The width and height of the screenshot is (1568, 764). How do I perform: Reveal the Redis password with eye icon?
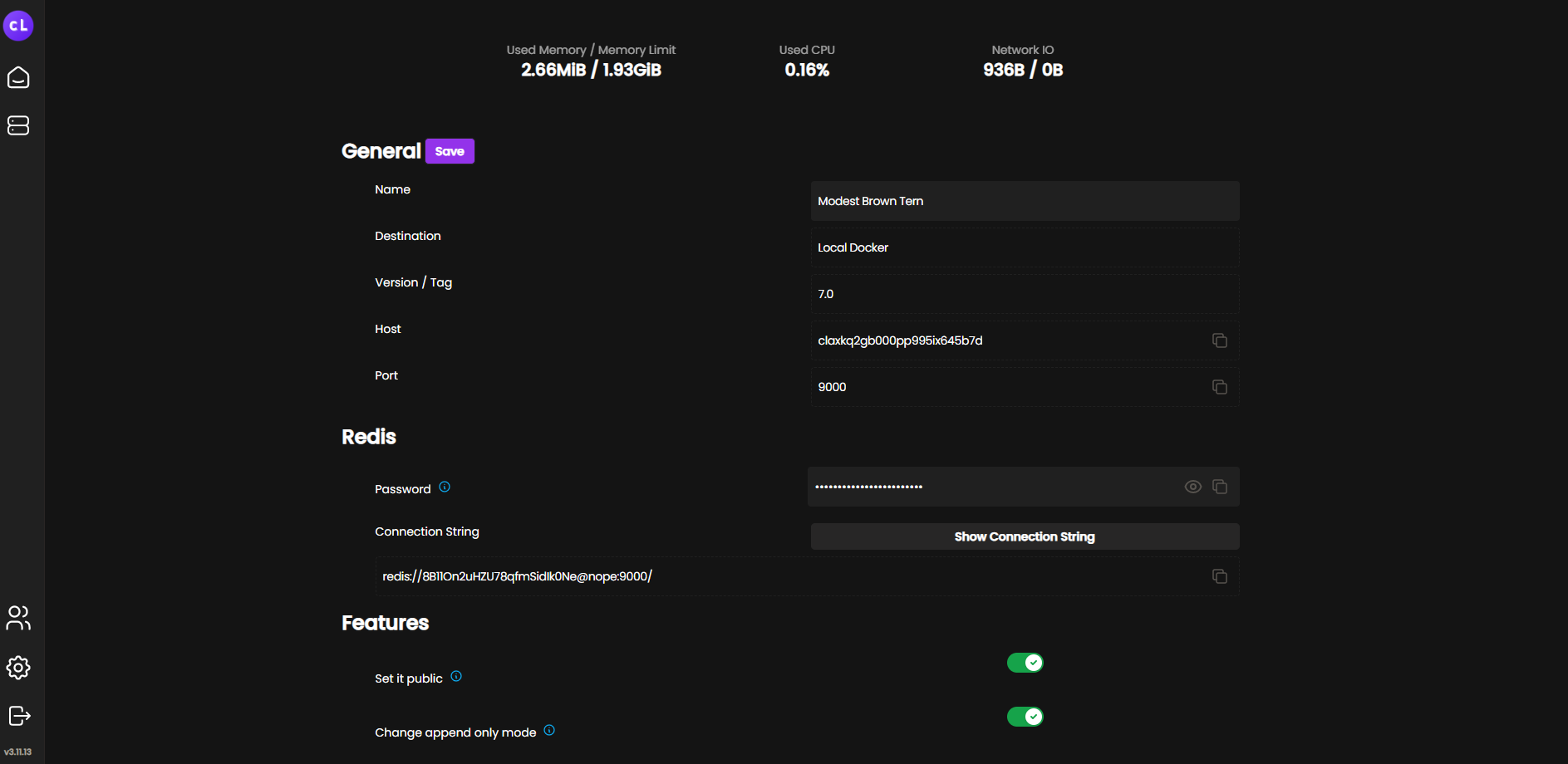(x=1192, y=487)
